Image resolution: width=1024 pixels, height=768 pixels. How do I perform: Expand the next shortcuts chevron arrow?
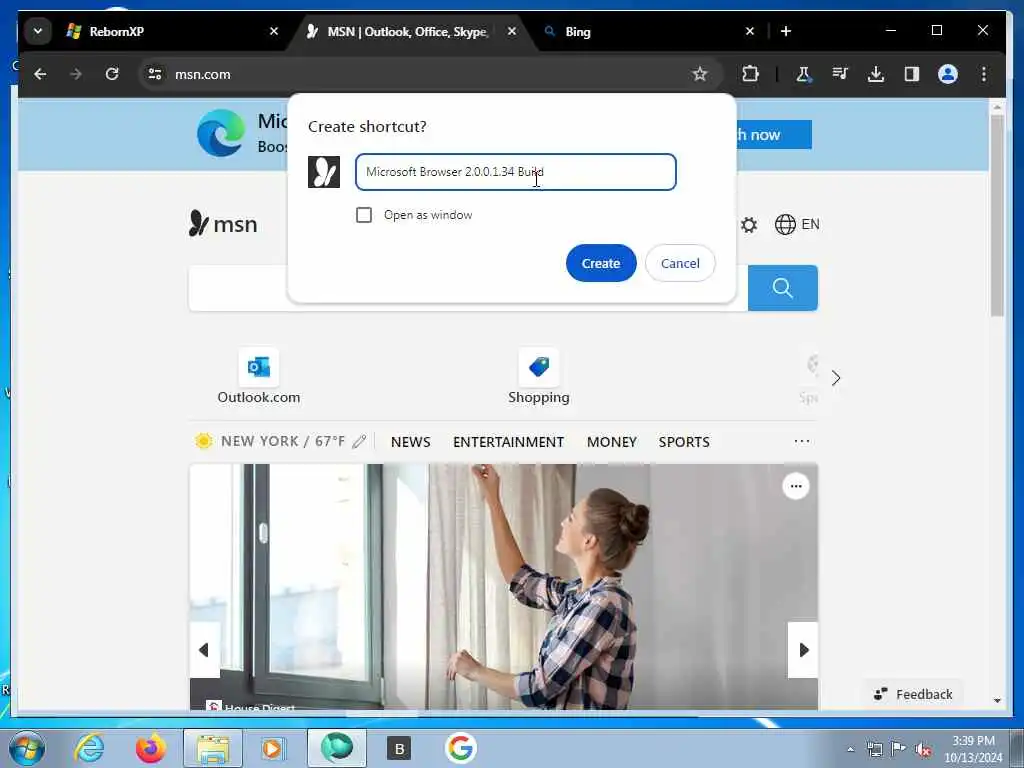pos(836,378)
